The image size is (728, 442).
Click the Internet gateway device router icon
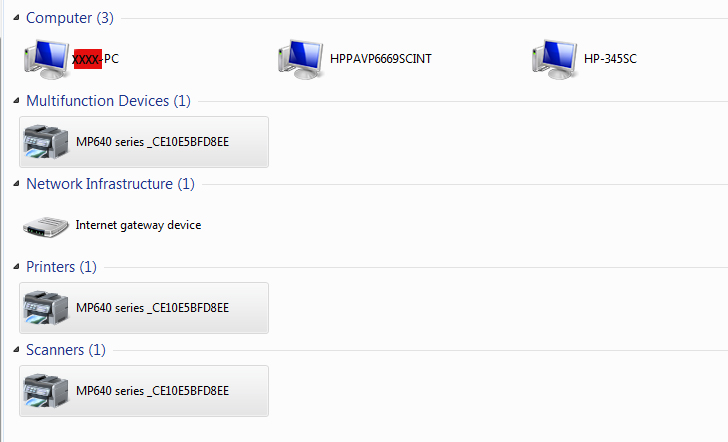click(x=46, y=227)
